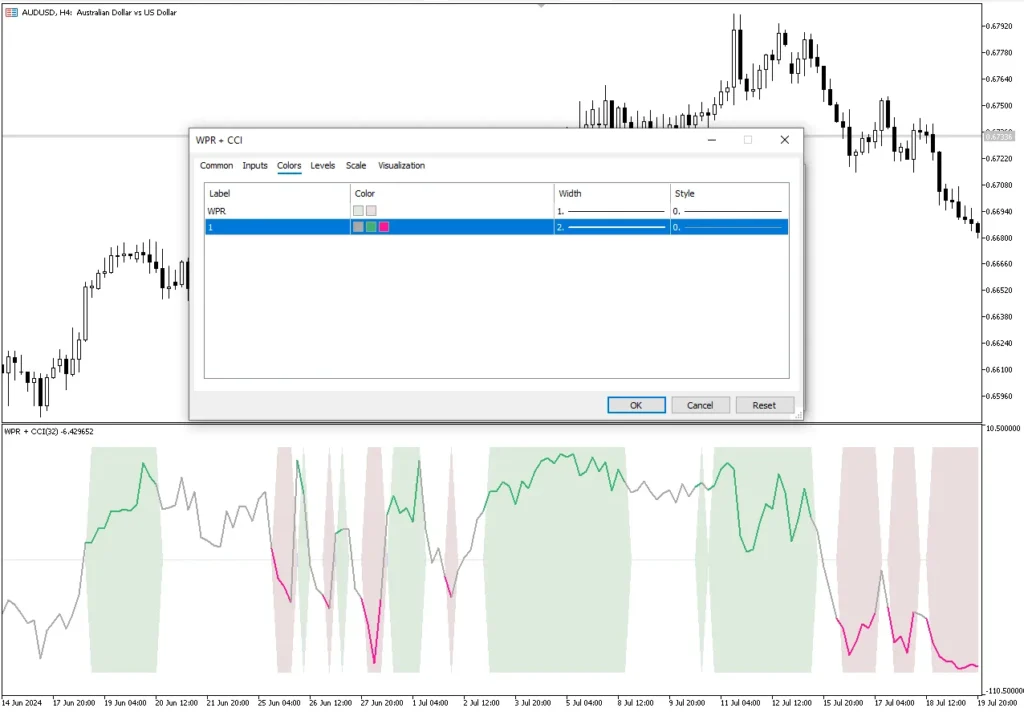The image size is (1024, 712).
Task: Click the first WPR color swatch
Action: (x=358, y=211)
